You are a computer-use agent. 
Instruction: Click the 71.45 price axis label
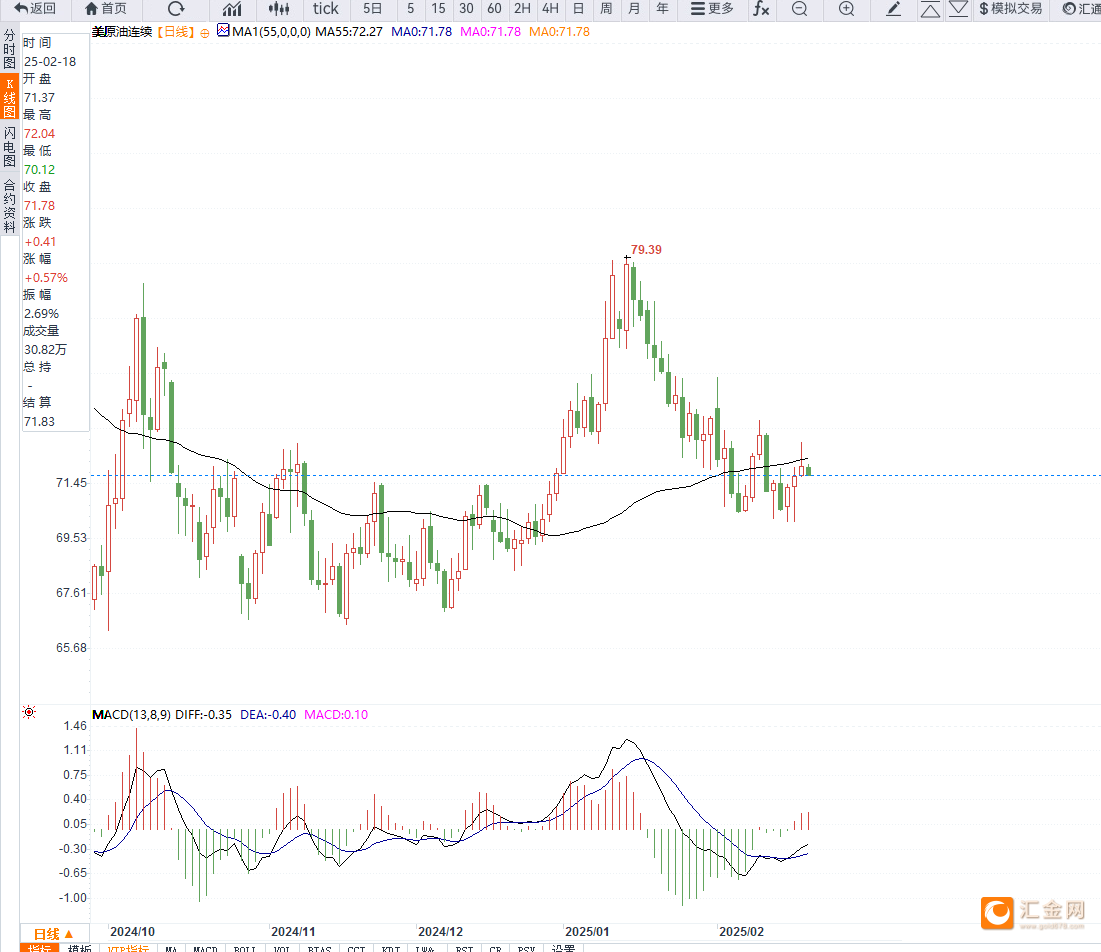click(x=72, y=483)
